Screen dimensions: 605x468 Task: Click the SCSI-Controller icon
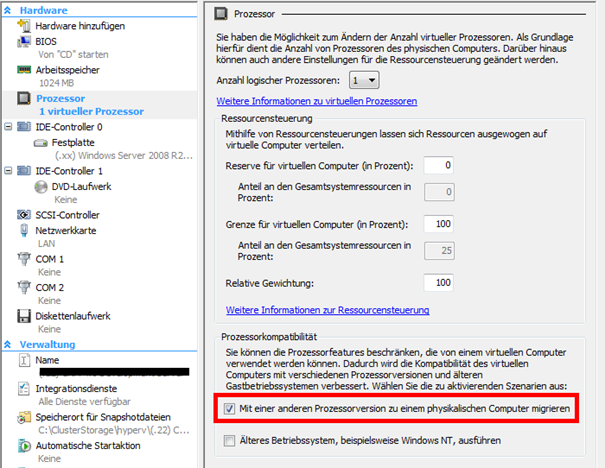pyautogui.click(x=24, y=215)
